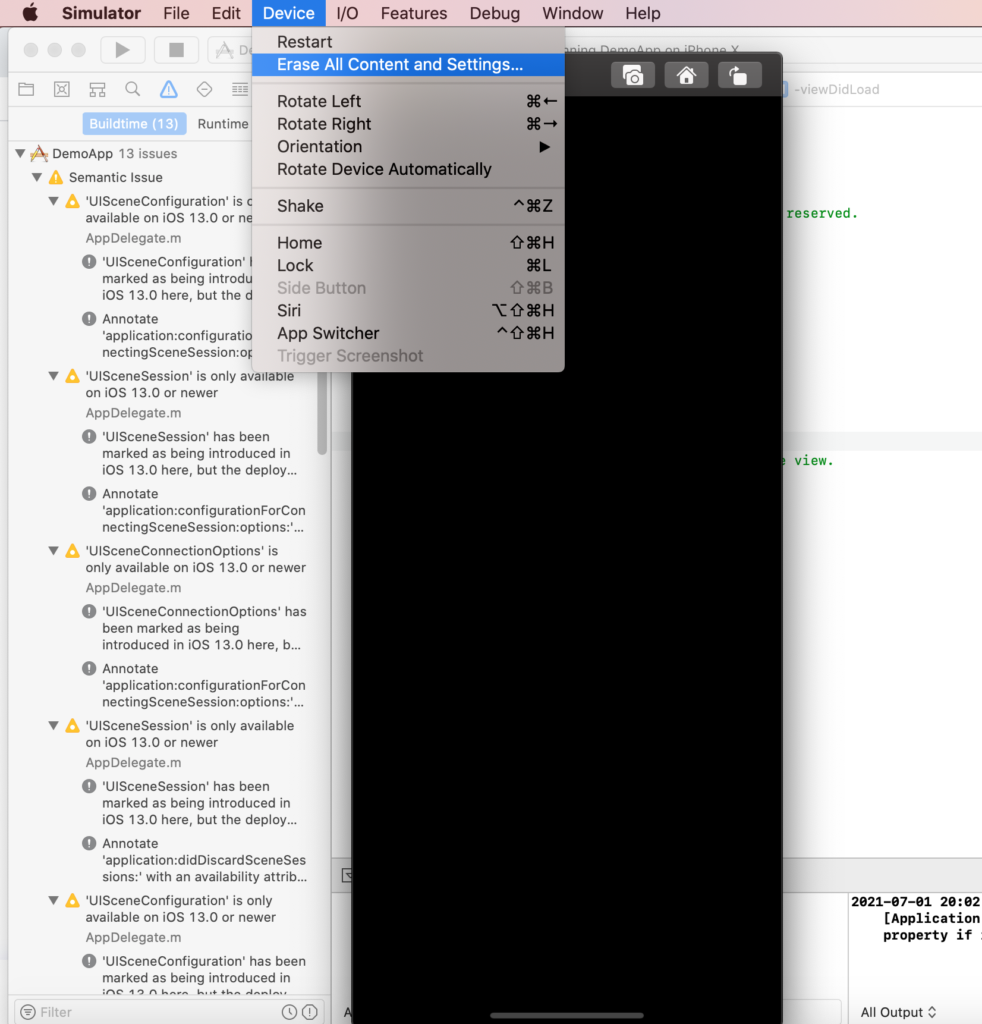
Task: Open the find navigator magnifier icon
Action: click(x=133, y=89)
